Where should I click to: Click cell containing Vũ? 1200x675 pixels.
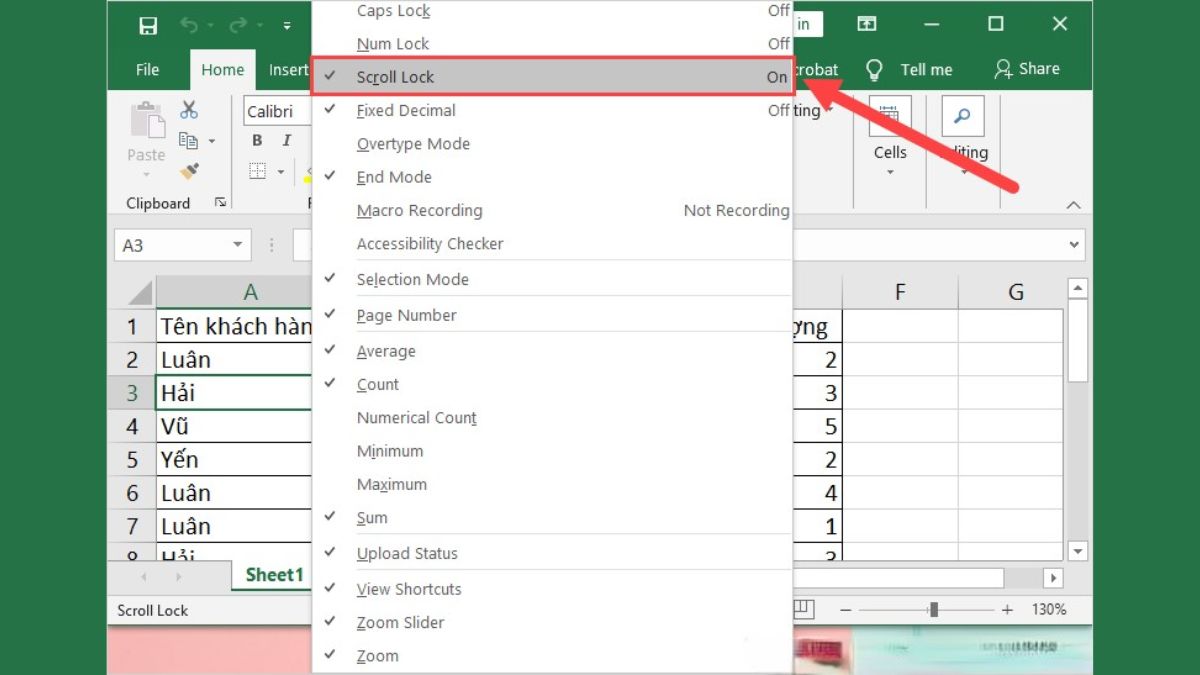(x=235, y=427)
